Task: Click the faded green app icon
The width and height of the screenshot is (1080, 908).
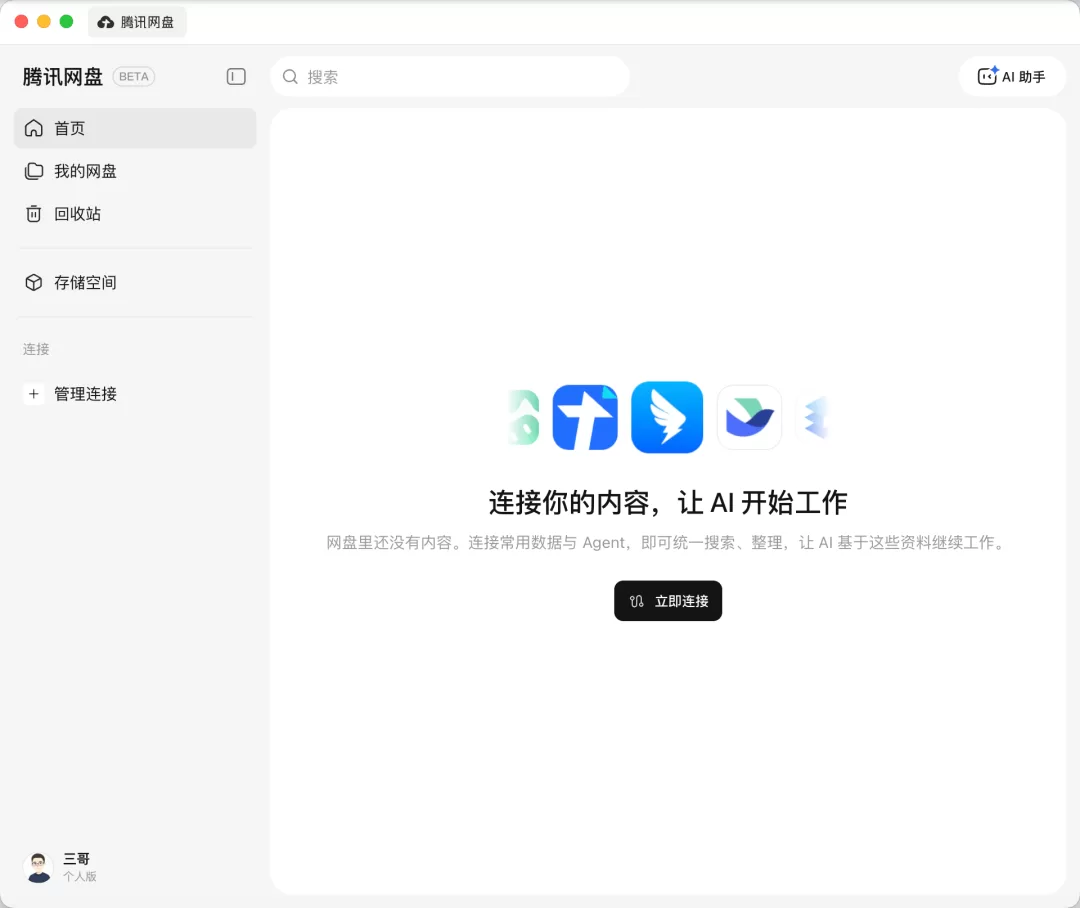Action: [x=523, y=417]
